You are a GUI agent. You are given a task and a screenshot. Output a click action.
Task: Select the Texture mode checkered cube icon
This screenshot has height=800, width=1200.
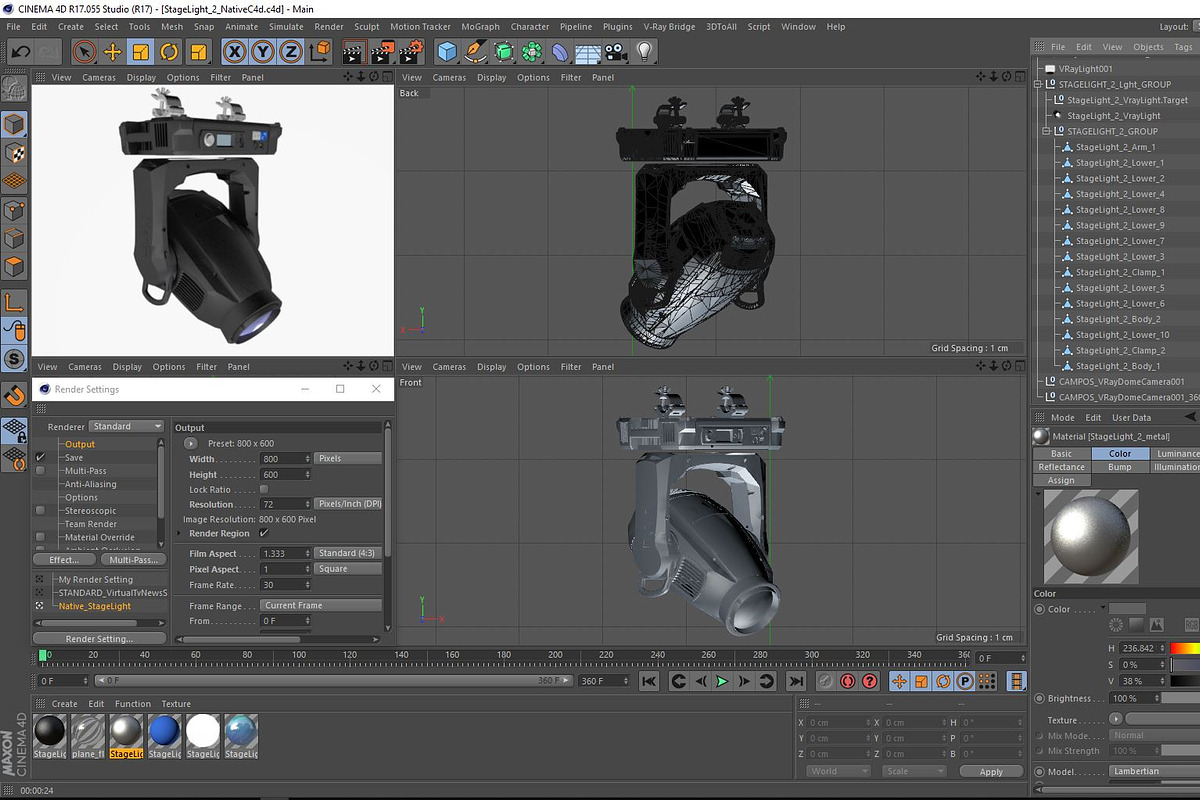(x=14, y=152)
